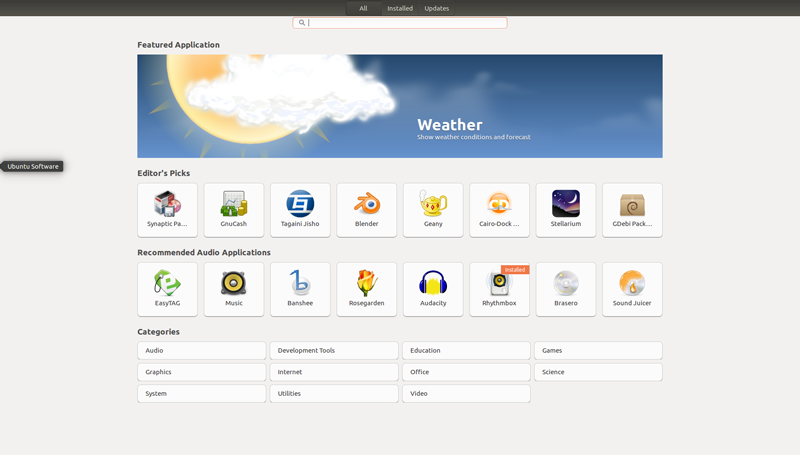Switch to the Updates tab

point(437,8)
